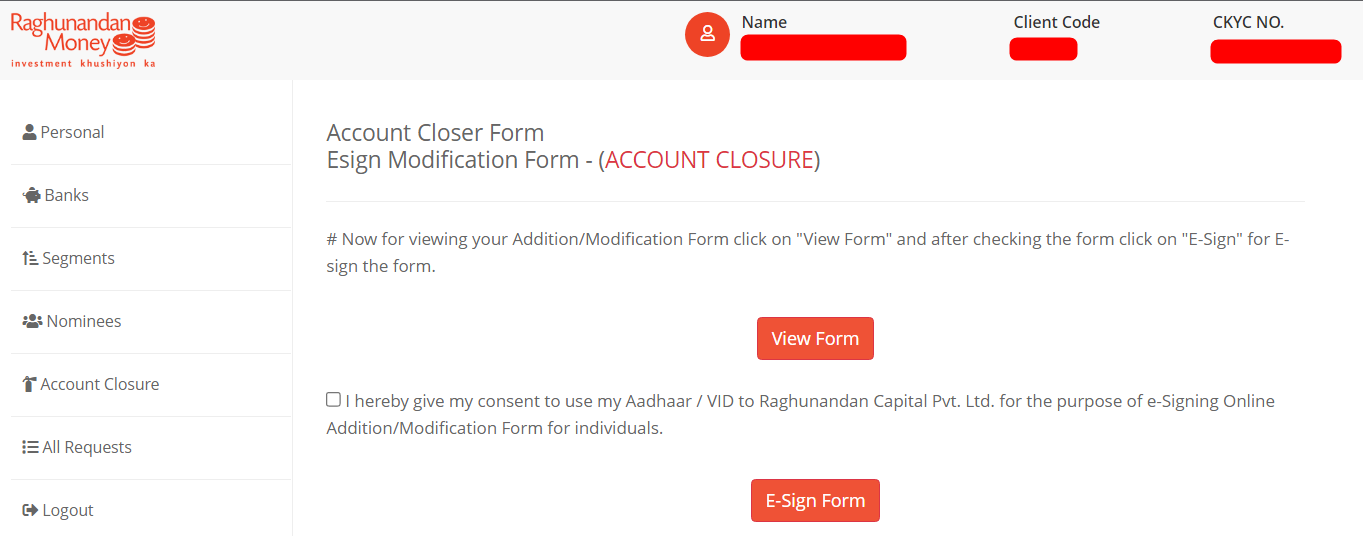Click the piggy bank icon for Banks
This screenshot has width=1363, height=536.
(x=31, y=195)
